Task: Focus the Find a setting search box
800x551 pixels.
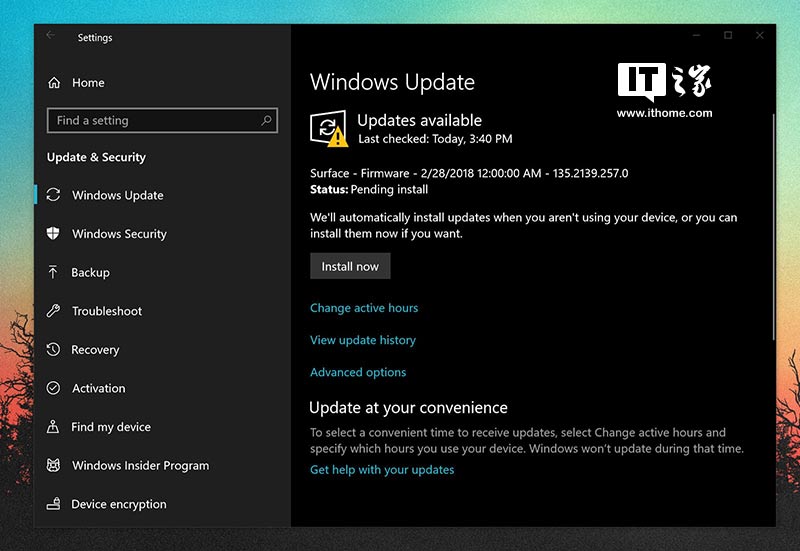Action: tap(162, 120)
